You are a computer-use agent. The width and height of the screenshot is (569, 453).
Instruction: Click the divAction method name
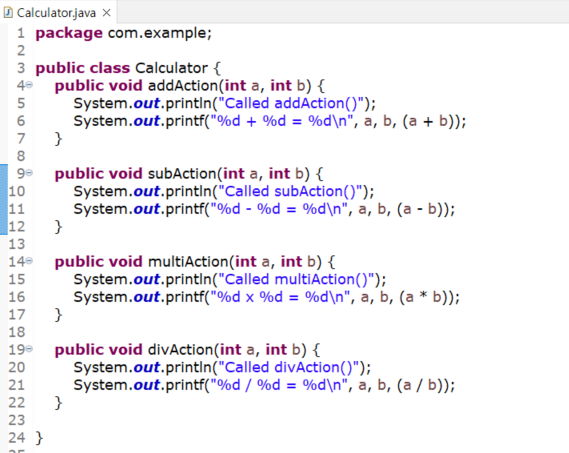pyautogui.click(x=181, y=350)
